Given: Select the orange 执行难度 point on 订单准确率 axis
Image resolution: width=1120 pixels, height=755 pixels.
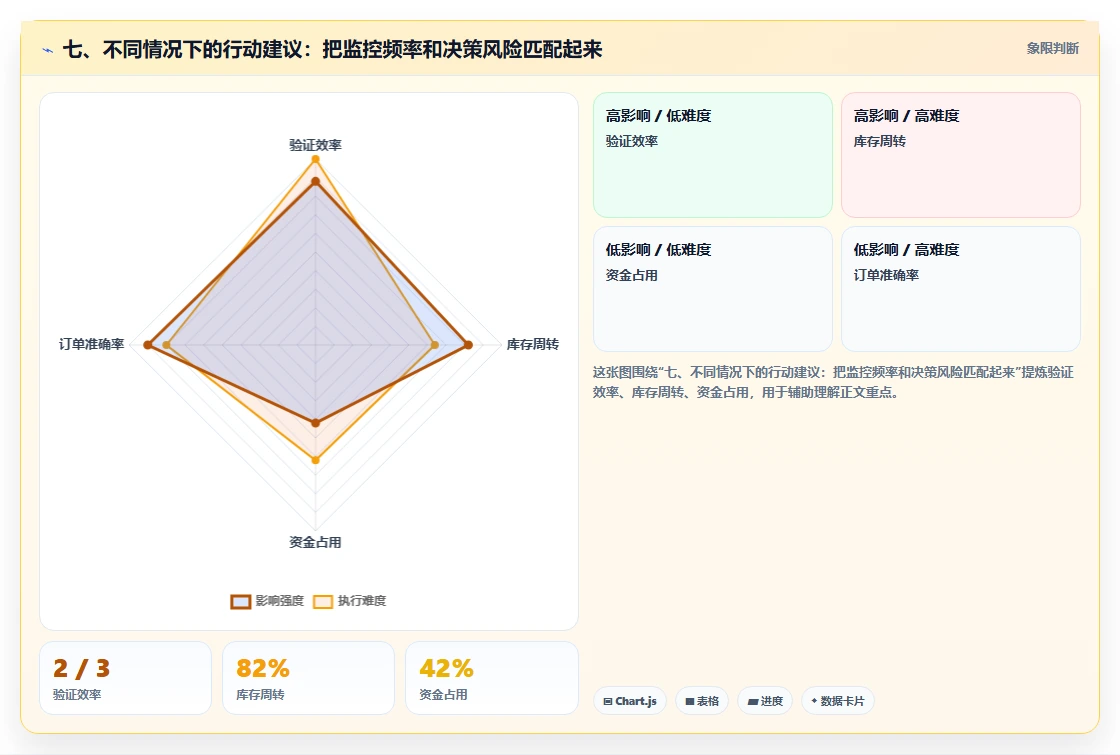Looking at the screenshot, I should point(166,345).
